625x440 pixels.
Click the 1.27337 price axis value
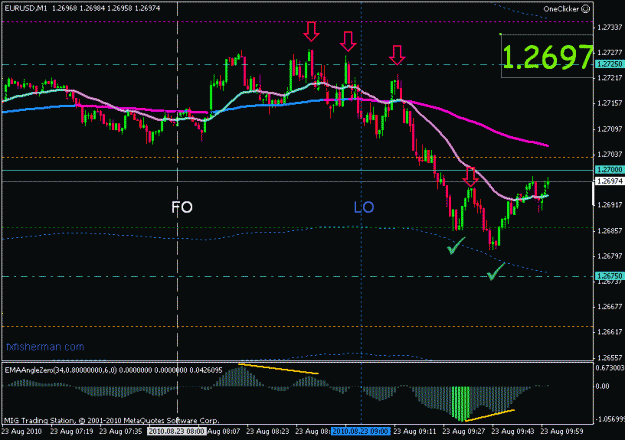(610, 27)
